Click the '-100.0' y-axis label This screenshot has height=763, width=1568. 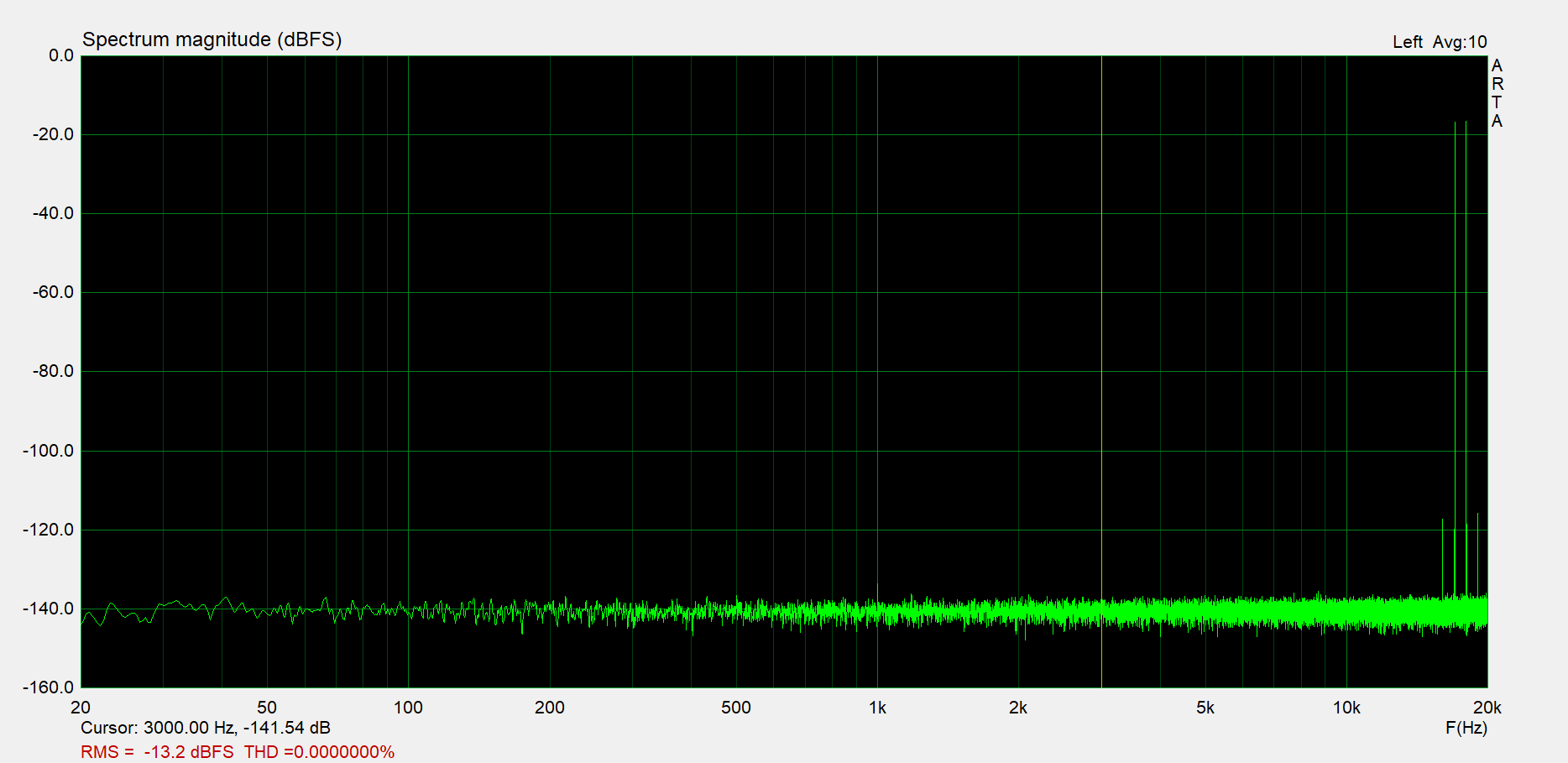point(49,451)
